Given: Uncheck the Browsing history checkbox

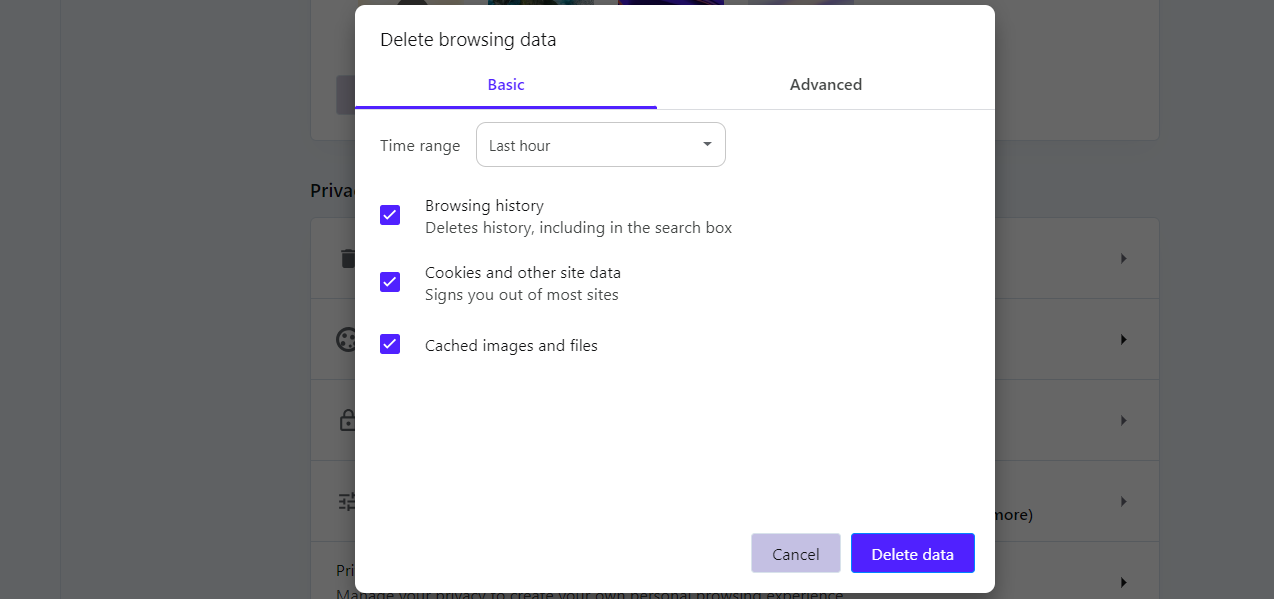Looking at the screenshot, I should pos(390,215).
